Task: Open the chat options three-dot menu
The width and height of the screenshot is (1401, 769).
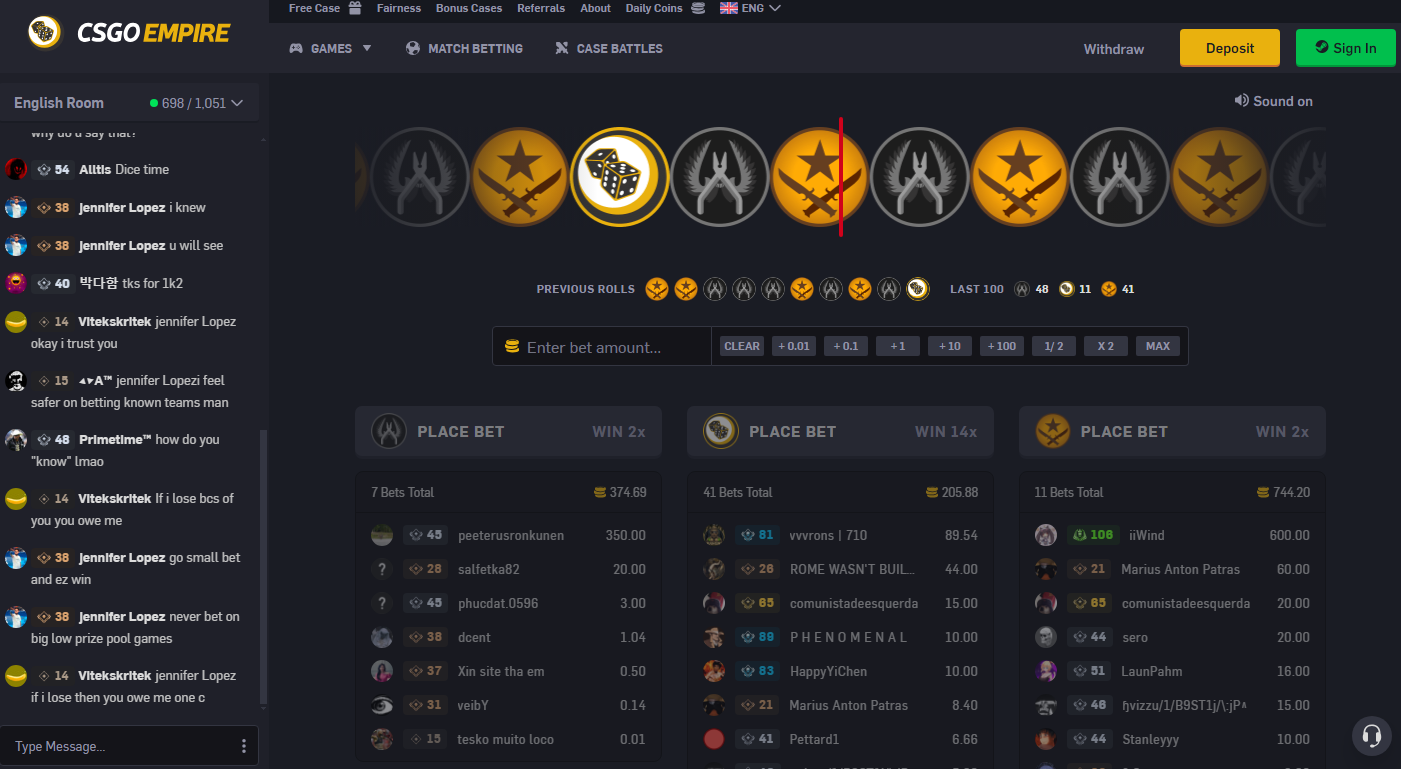Action: coord(244,746)
